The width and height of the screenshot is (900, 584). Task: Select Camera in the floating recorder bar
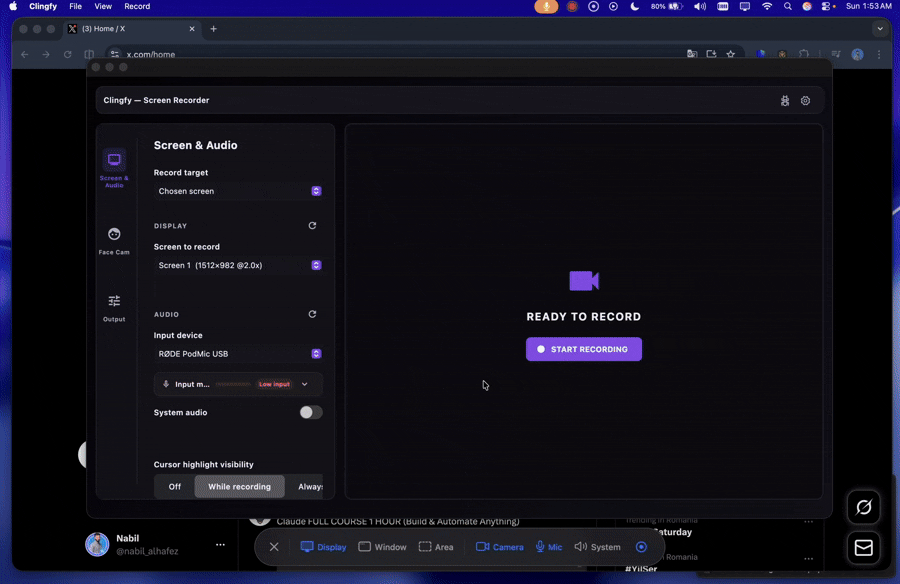[x=499, y=547]
